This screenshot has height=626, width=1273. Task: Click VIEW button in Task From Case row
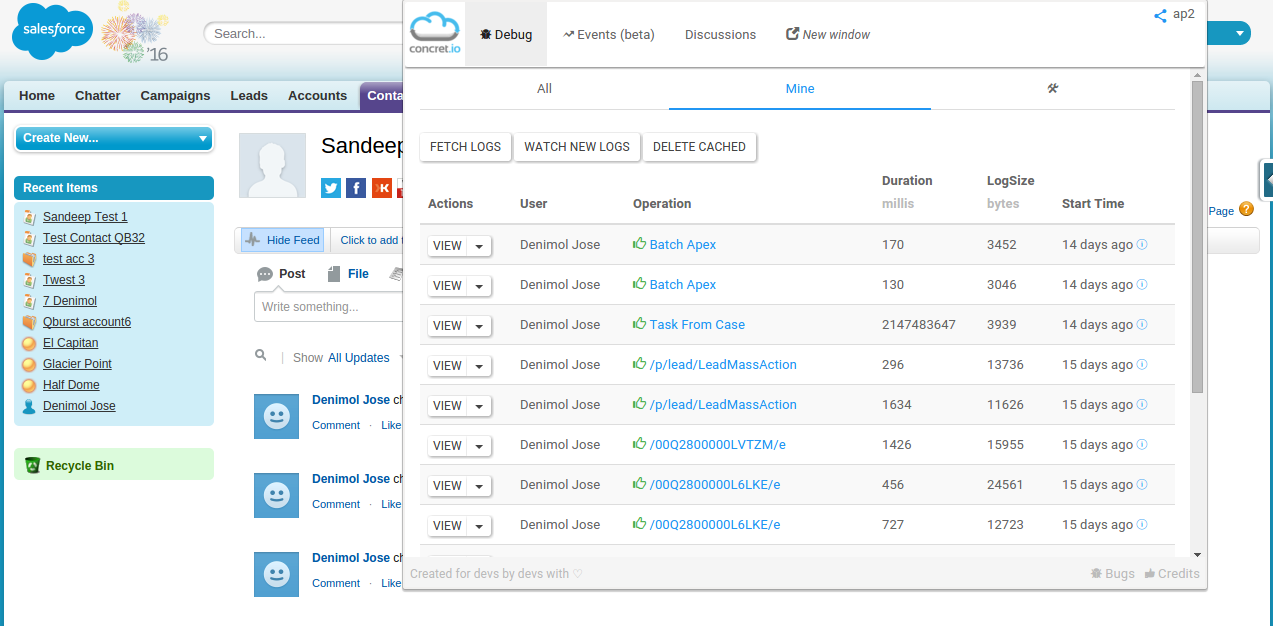click(x=447, y=325)
